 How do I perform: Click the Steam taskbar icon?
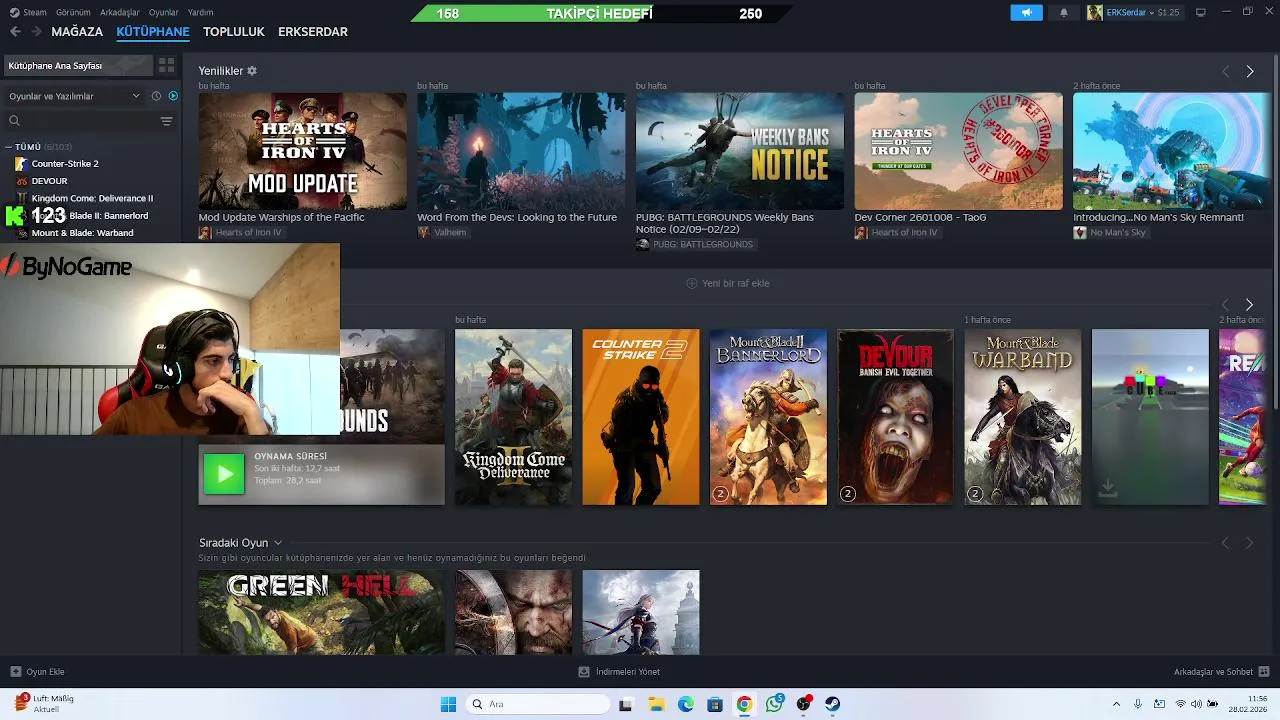(x=833, y=704)
